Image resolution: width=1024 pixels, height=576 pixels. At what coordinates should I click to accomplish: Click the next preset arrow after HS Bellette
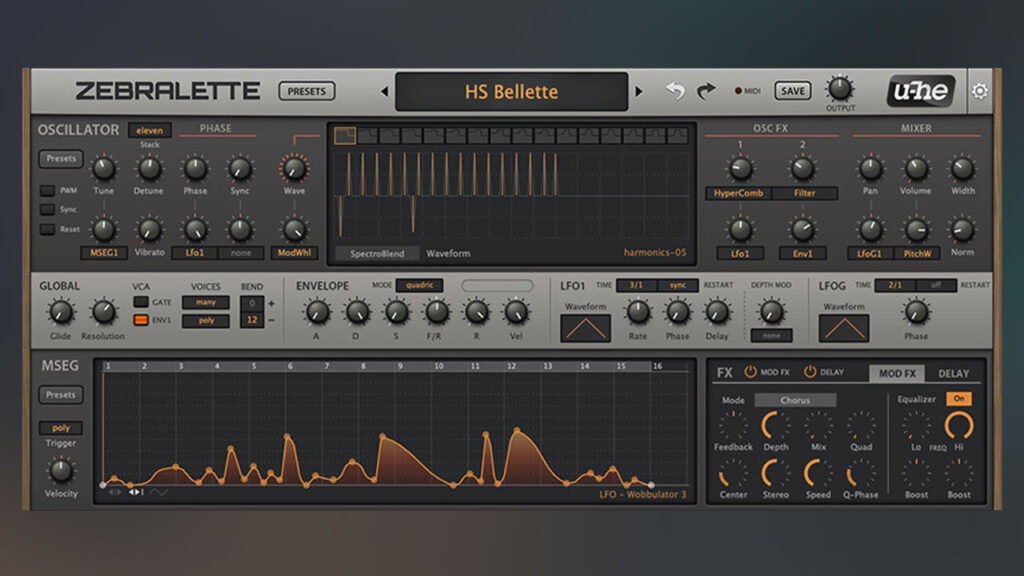[640, 90]
